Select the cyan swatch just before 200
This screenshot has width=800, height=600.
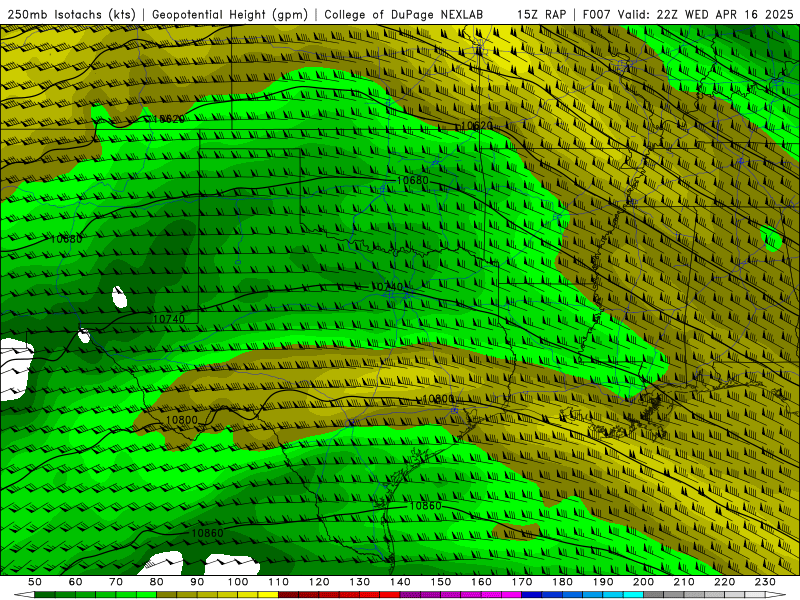tap(633, 594)
